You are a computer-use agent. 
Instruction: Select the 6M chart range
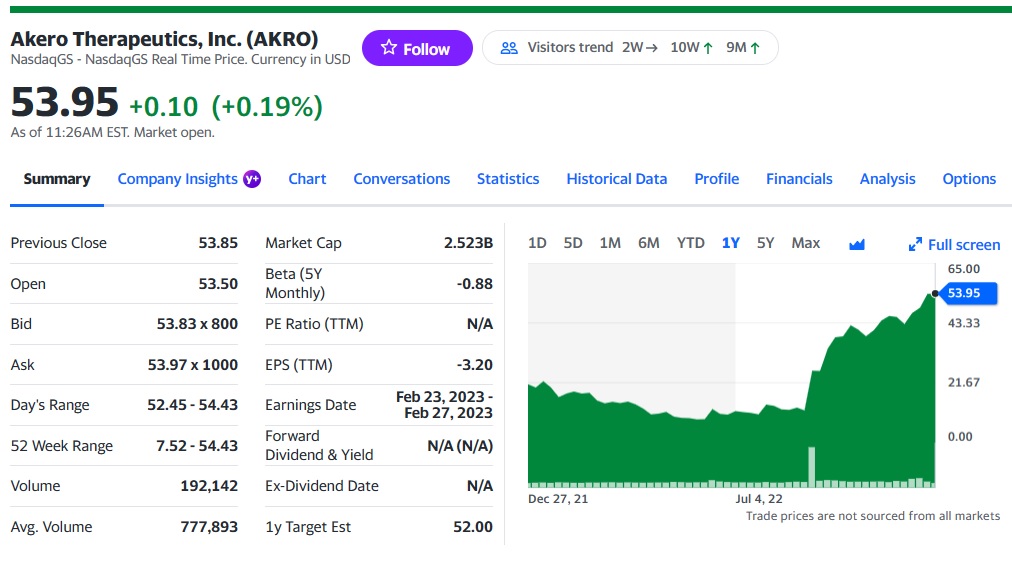coord(649,243)
